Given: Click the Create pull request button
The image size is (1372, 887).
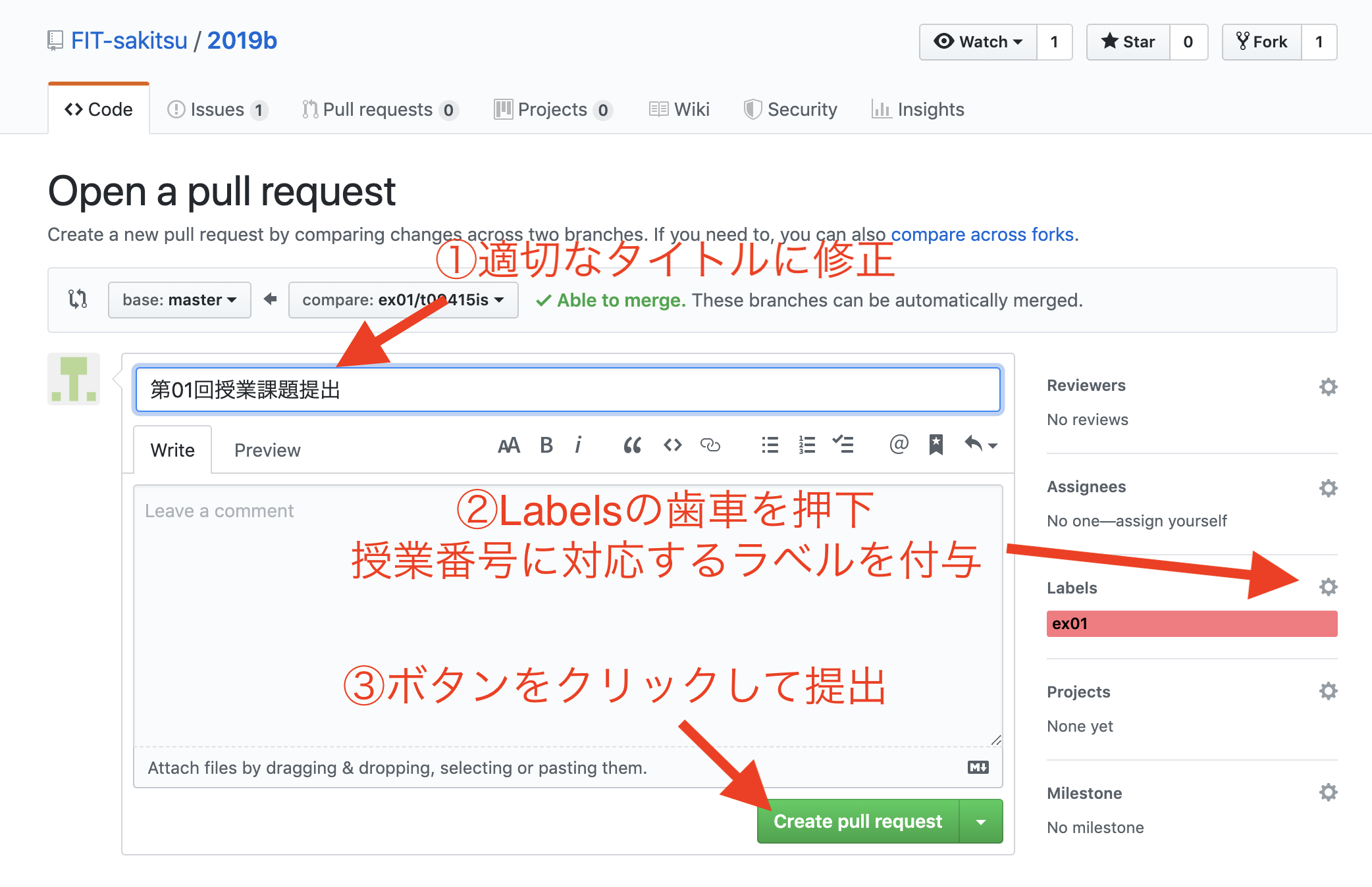Looking at the screenshot, I should click(858, 821).
